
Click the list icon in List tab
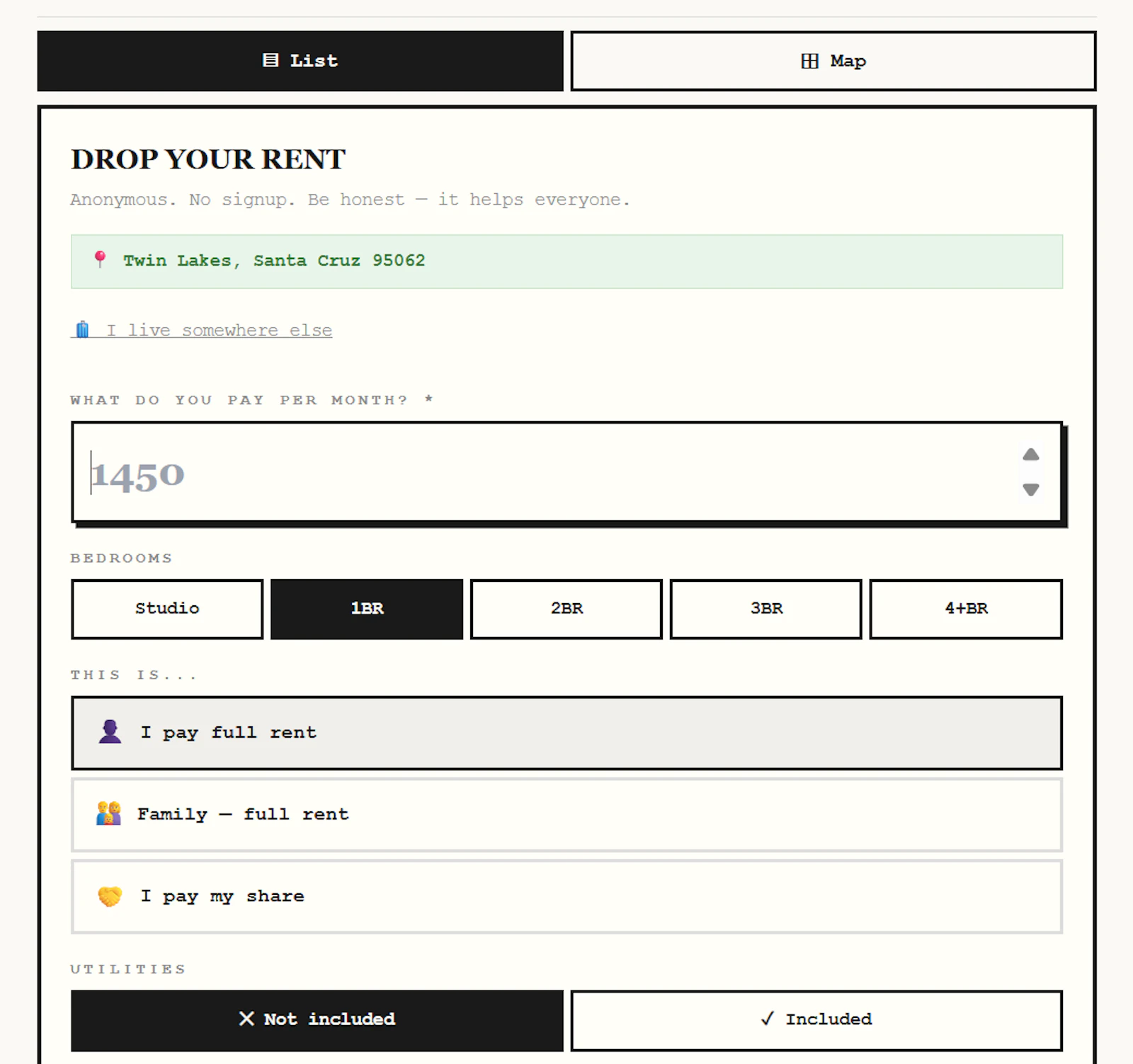pos(271,60)
